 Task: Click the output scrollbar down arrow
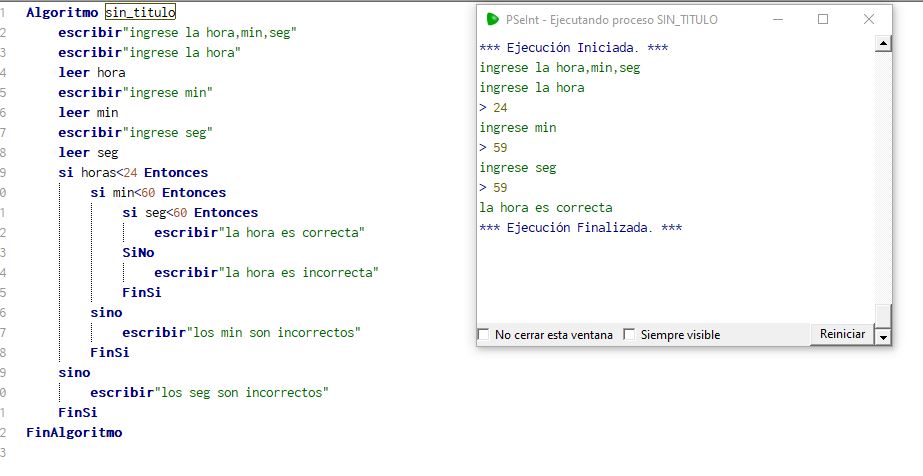(x=882, y=337)
